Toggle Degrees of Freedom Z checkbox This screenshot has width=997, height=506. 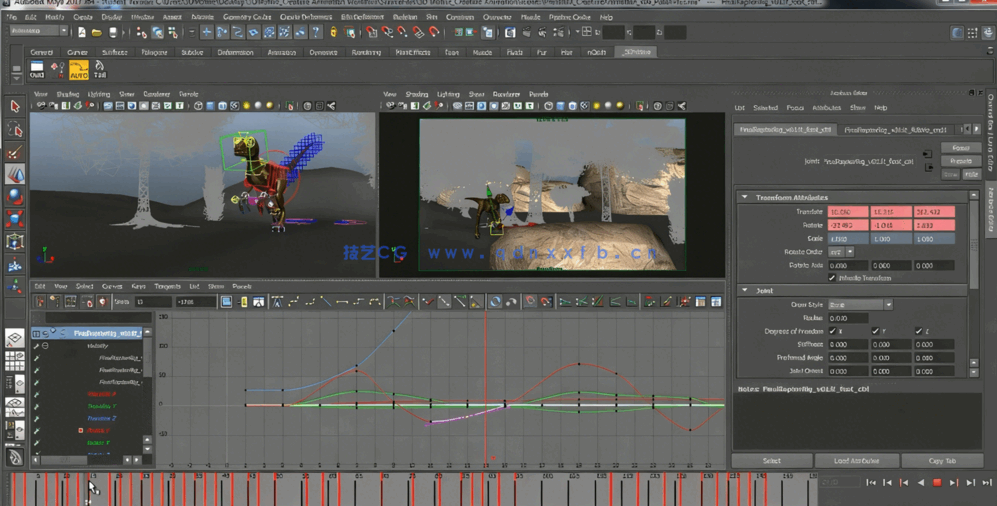tap(918, 331)
